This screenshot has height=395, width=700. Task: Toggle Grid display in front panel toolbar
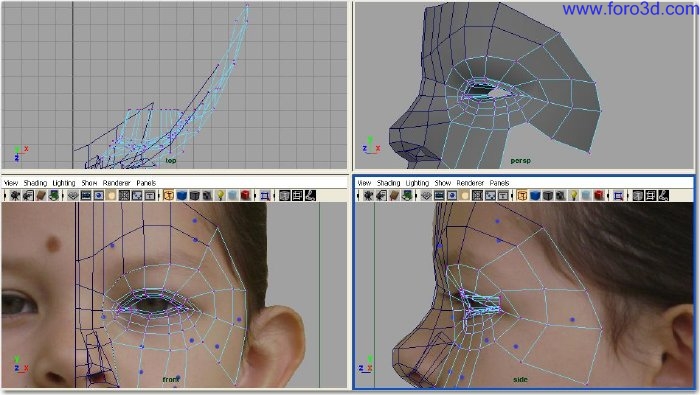pos(73,195)
